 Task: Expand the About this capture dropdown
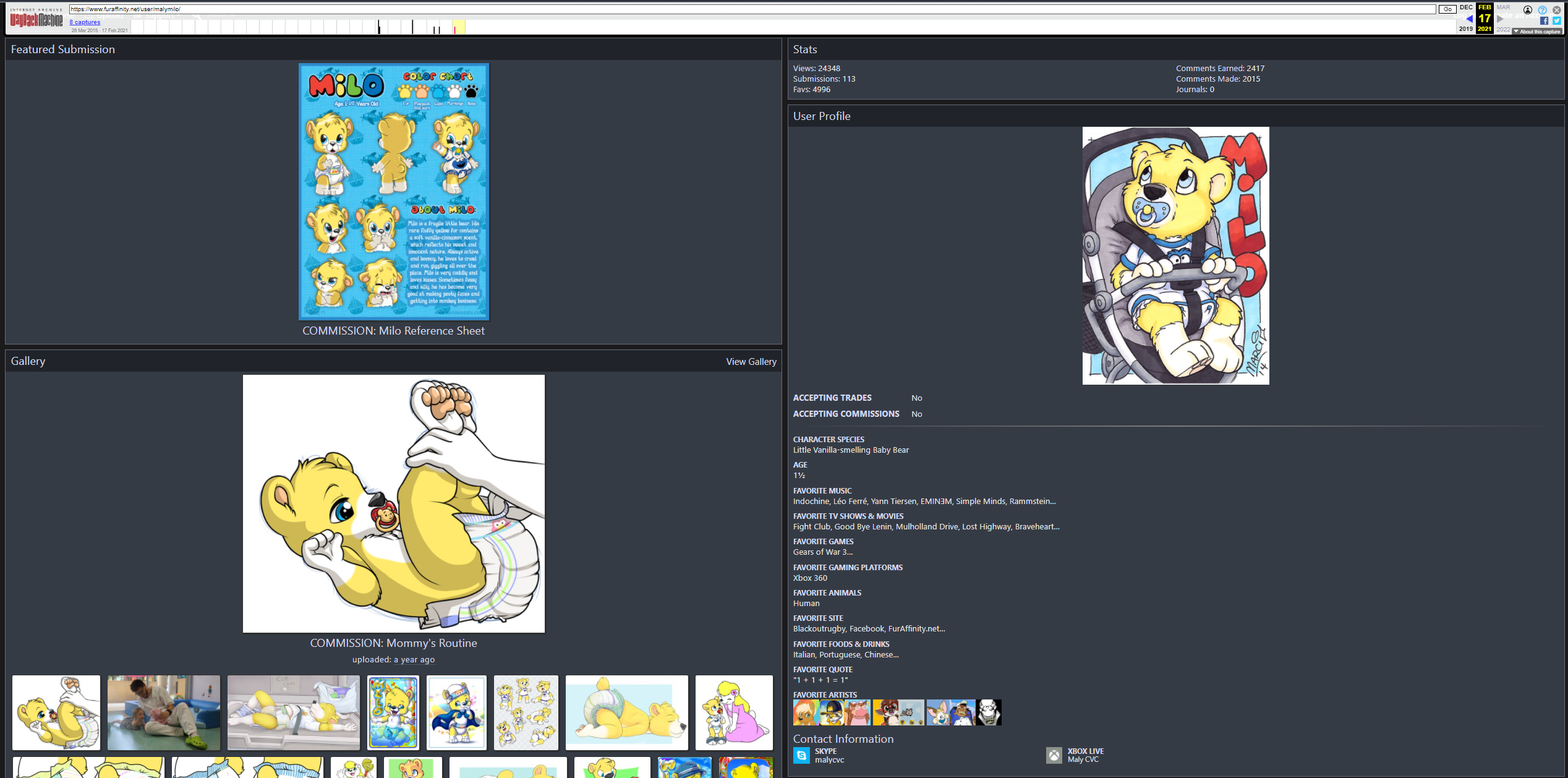tap(1537, 32)
